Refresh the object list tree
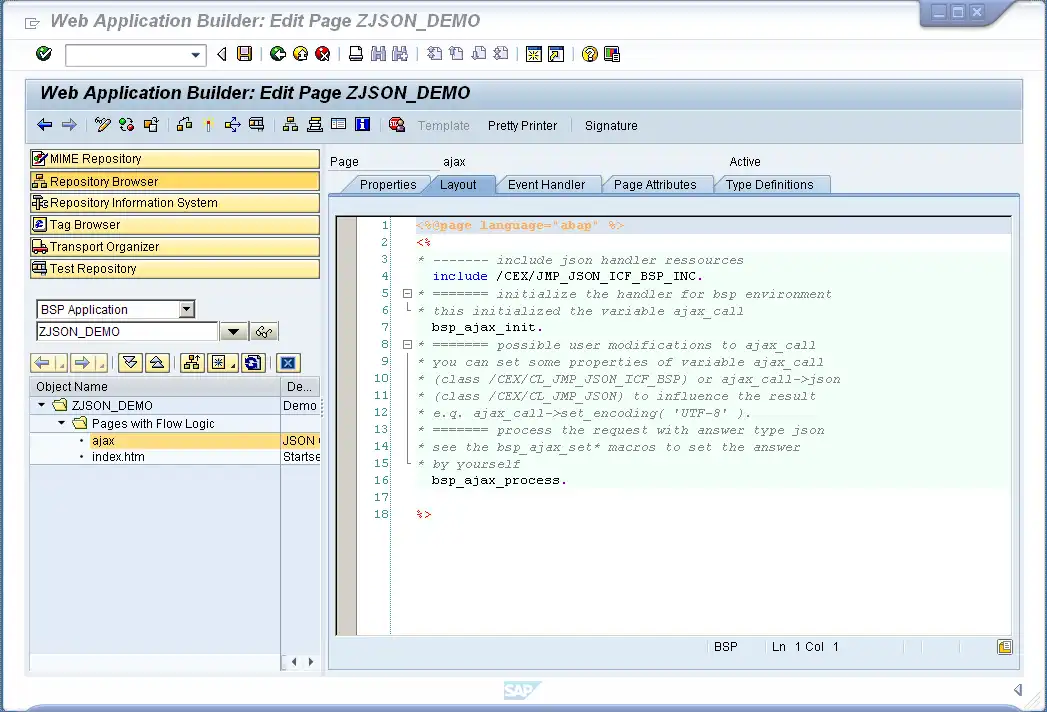 point(253,363)
